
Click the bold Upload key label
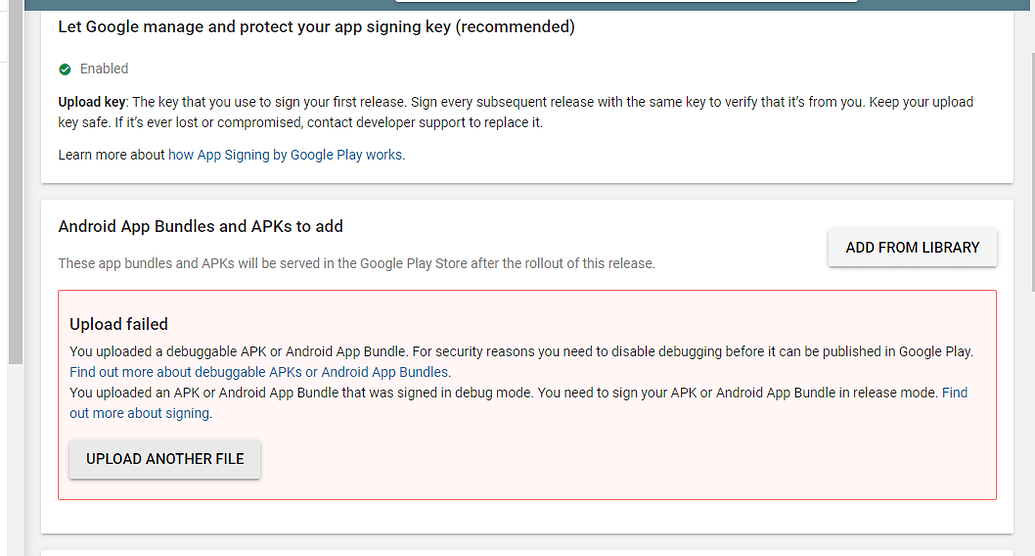(x=92, y=102)
